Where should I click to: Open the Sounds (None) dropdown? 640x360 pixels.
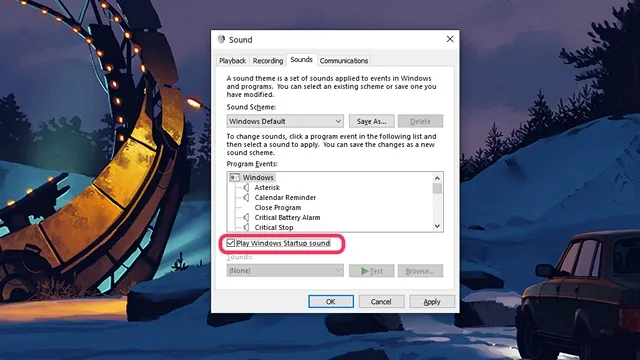(x=285, y=271)
